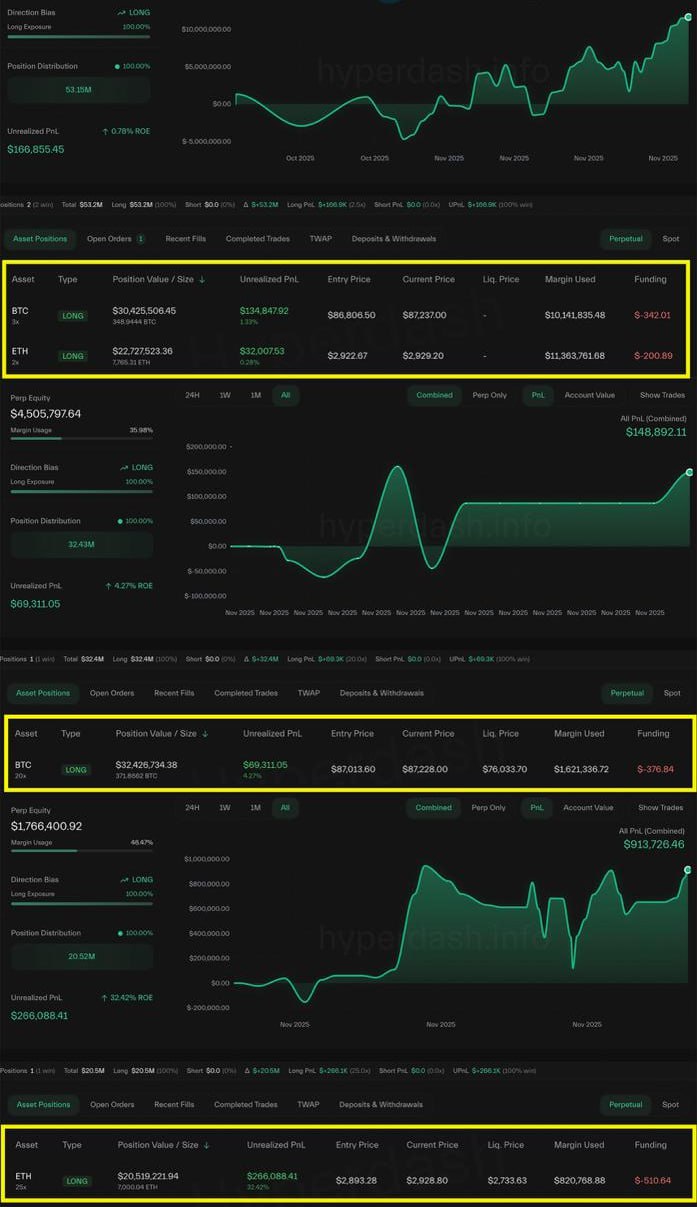This screenshot has width=697, height=1207.
Task: Click Perpetual button above the ETH 25x table
Action: [x=626, y=1105]
